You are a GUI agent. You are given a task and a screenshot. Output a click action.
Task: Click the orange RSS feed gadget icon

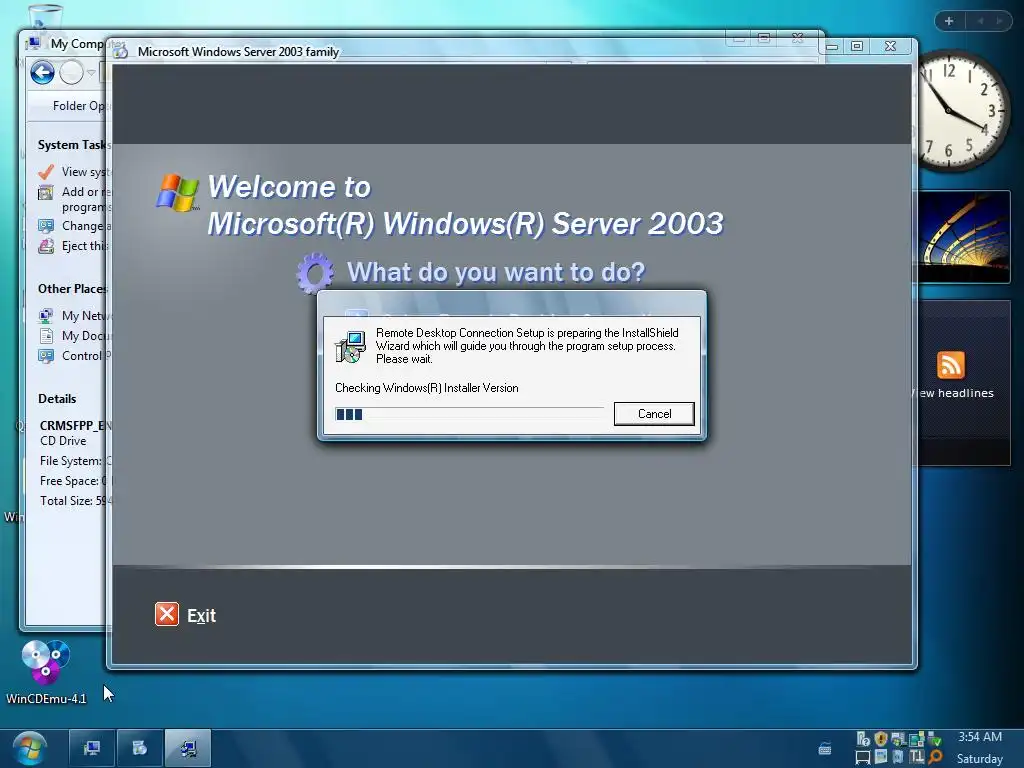tap(950, 364)
